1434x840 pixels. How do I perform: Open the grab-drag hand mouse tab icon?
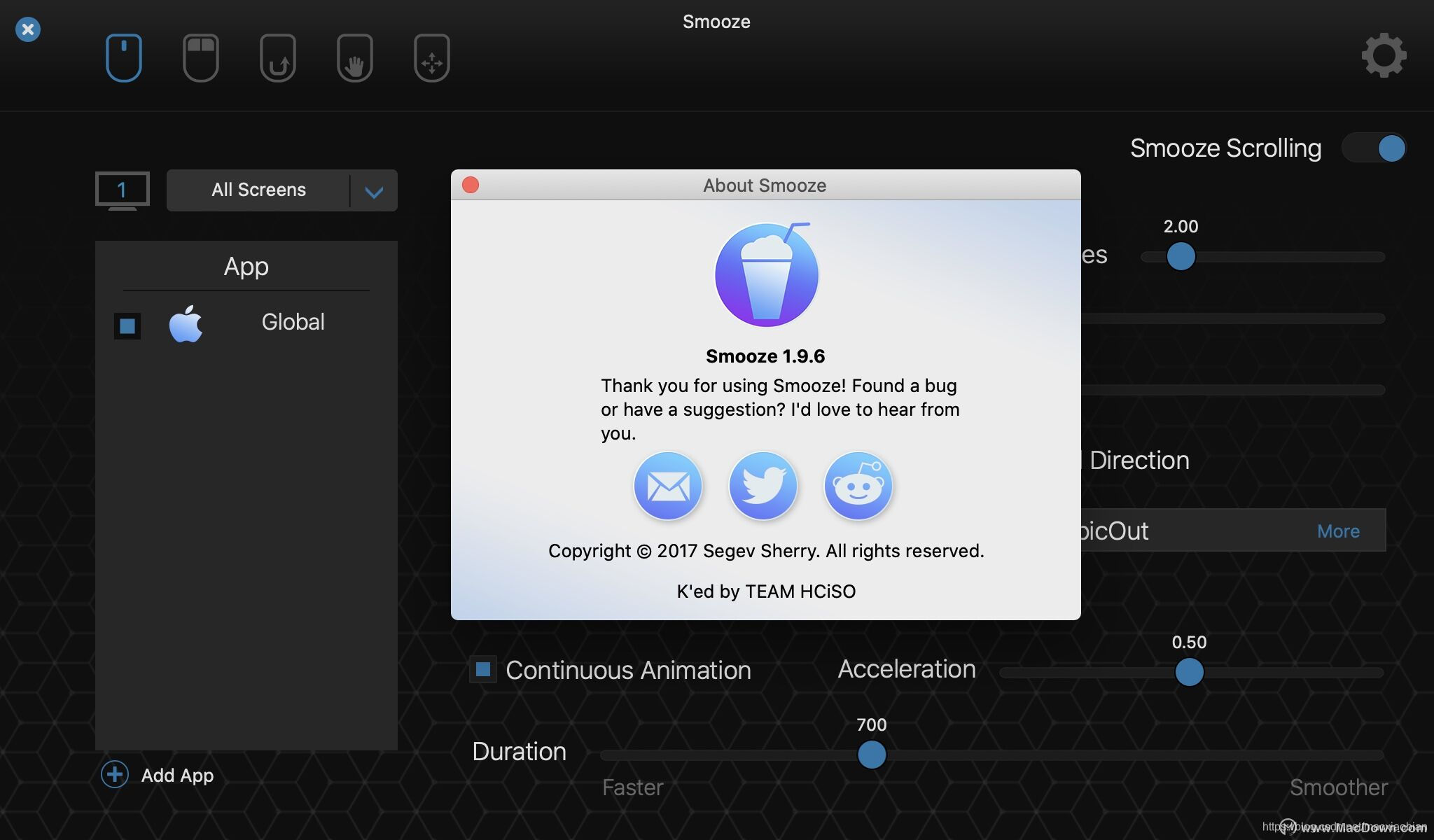(355, 58)
